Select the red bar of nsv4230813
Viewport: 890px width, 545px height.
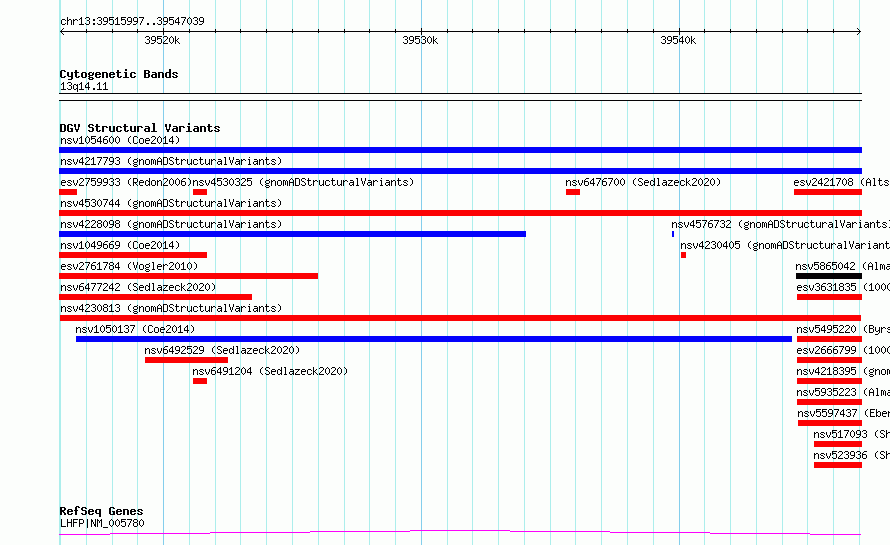pos(460,318)
